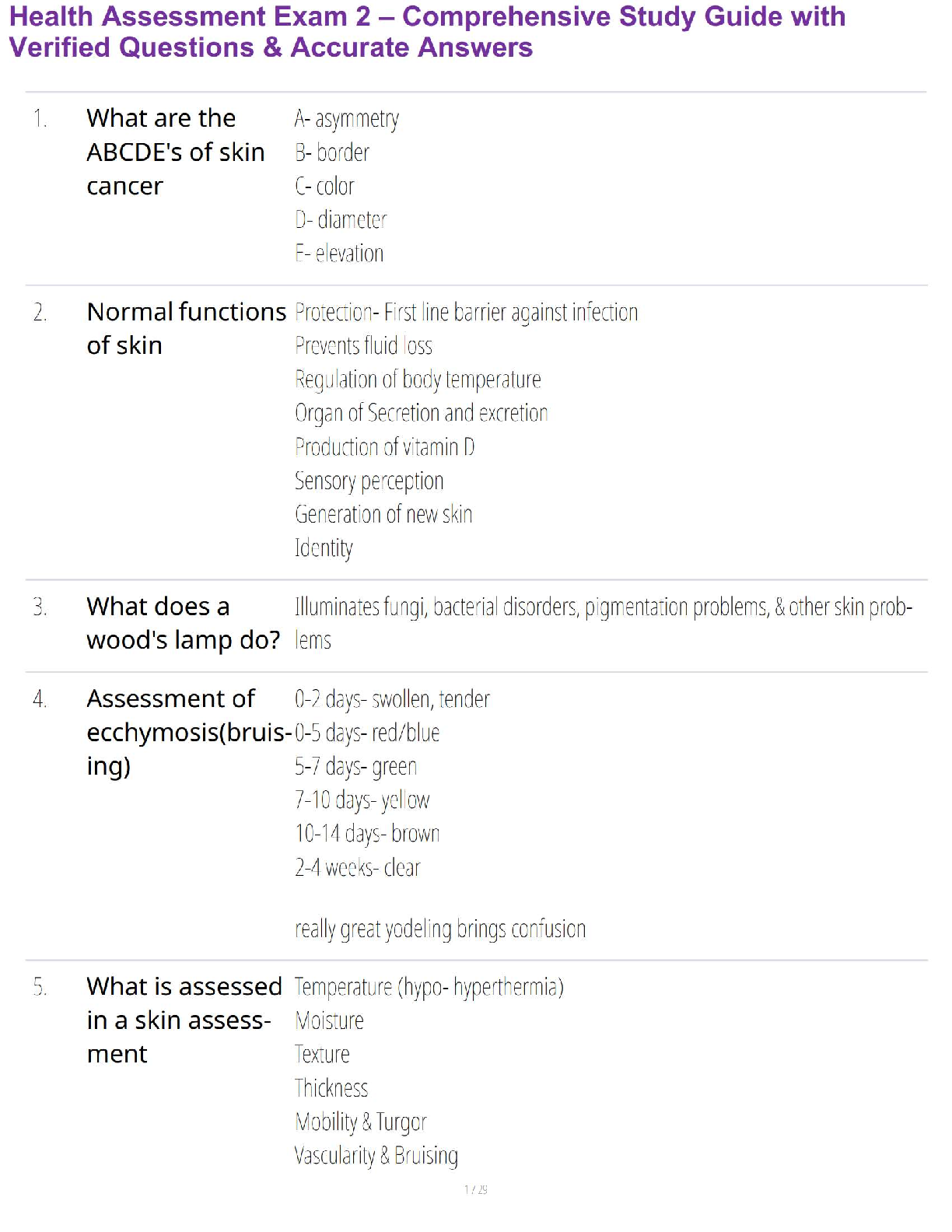Click question number 4

click(x=40, y=700)
